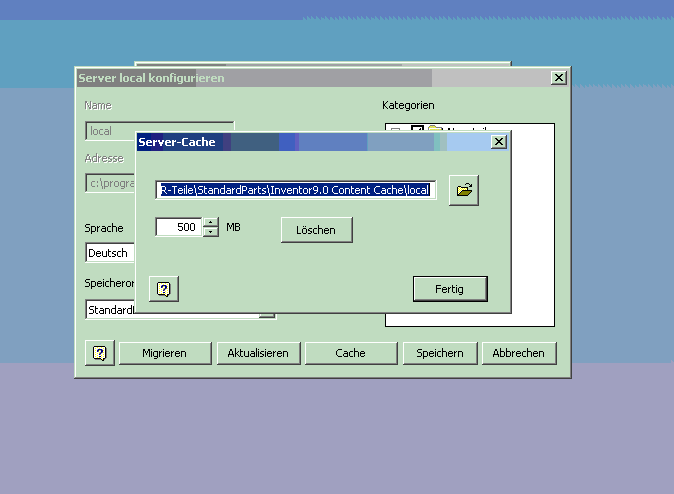Expand the first Kategorien tree node

tap(395, 129)
